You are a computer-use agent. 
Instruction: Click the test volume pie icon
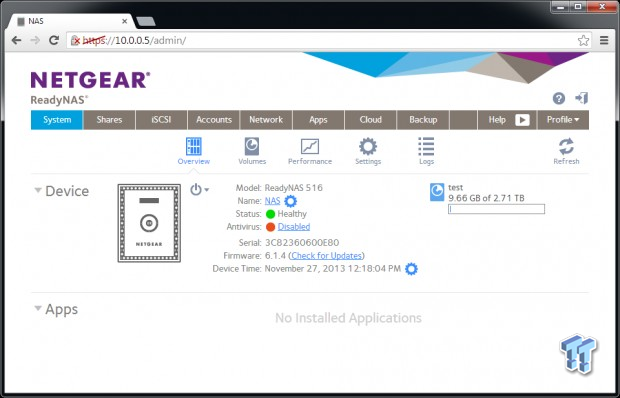point(437,192)
